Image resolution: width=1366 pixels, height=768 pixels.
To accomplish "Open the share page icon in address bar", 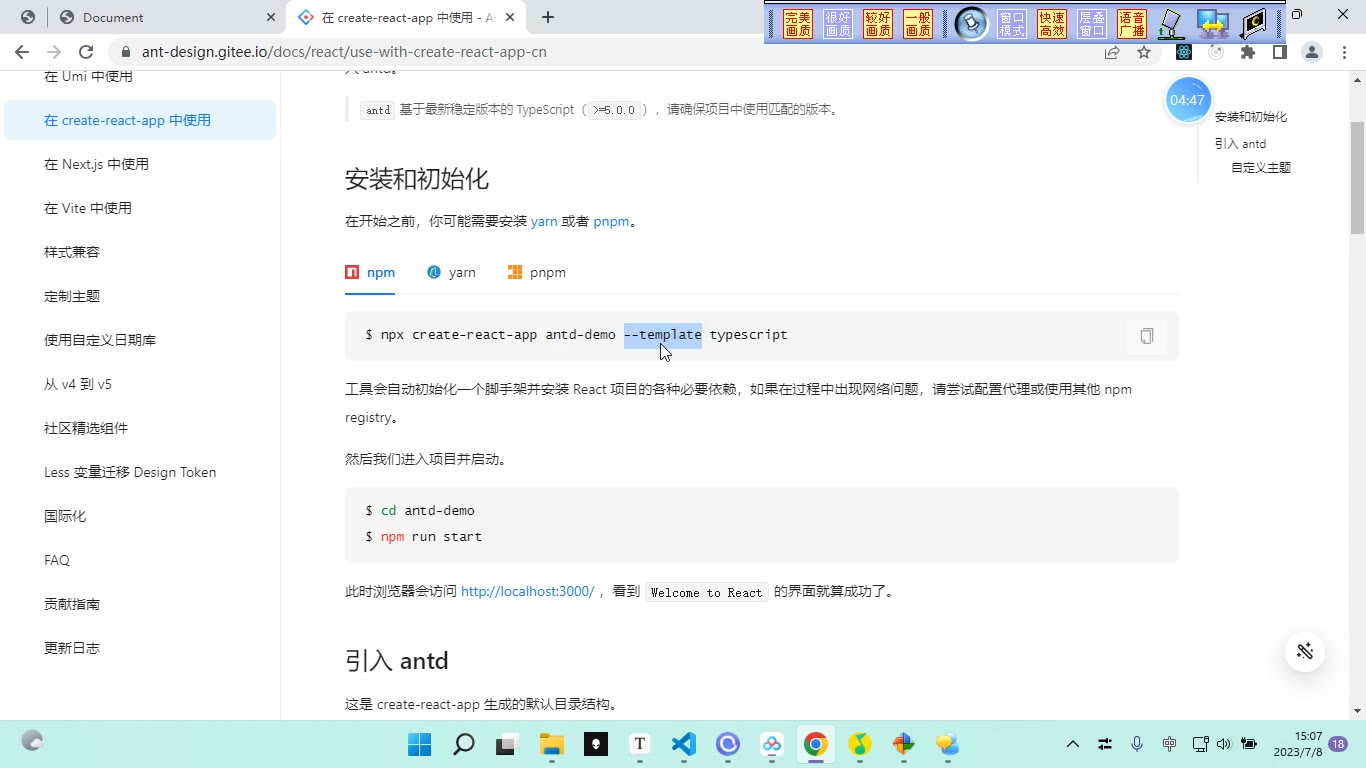I will (1112, 52).
